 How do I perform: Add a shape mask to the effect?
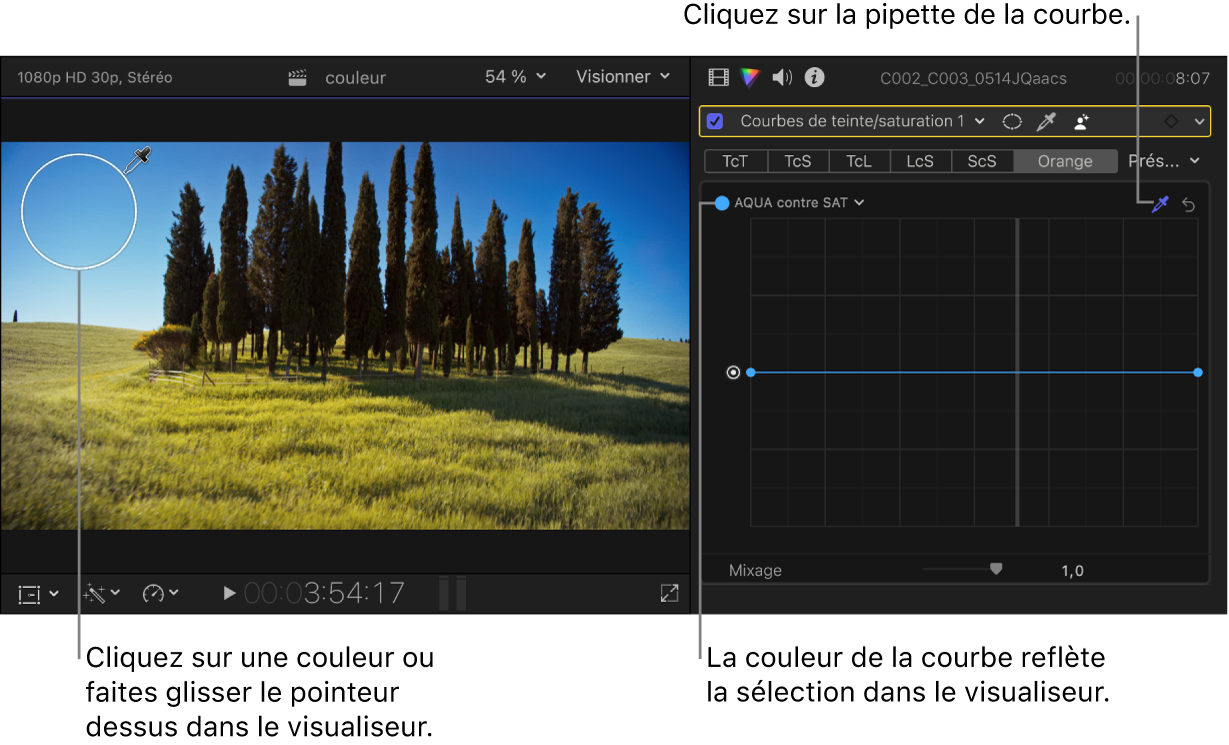click(1013, 121)
